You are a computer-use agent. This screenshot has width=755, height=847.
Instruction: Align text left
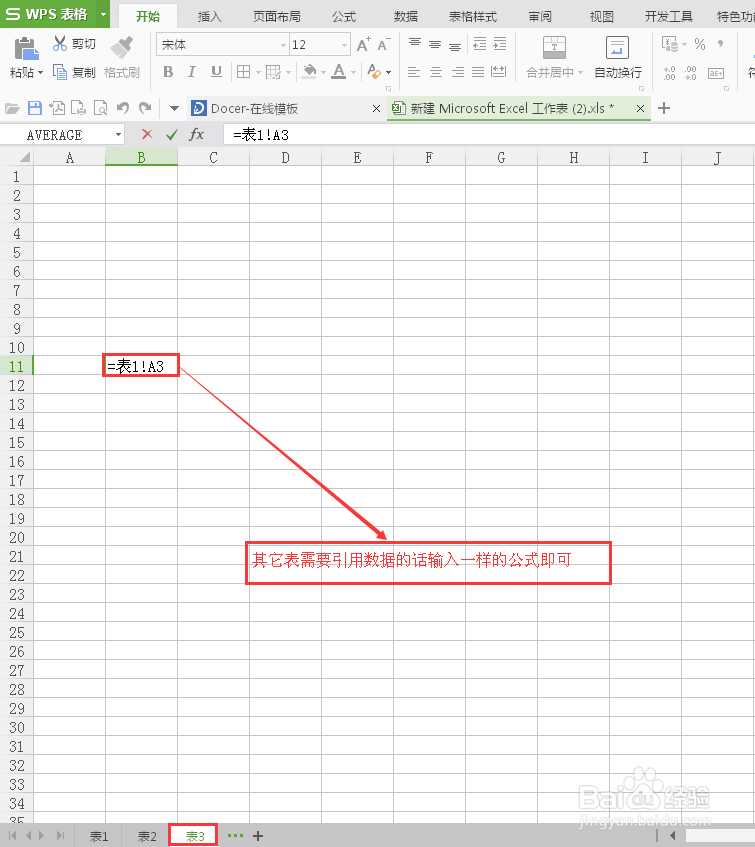[414, 72]
